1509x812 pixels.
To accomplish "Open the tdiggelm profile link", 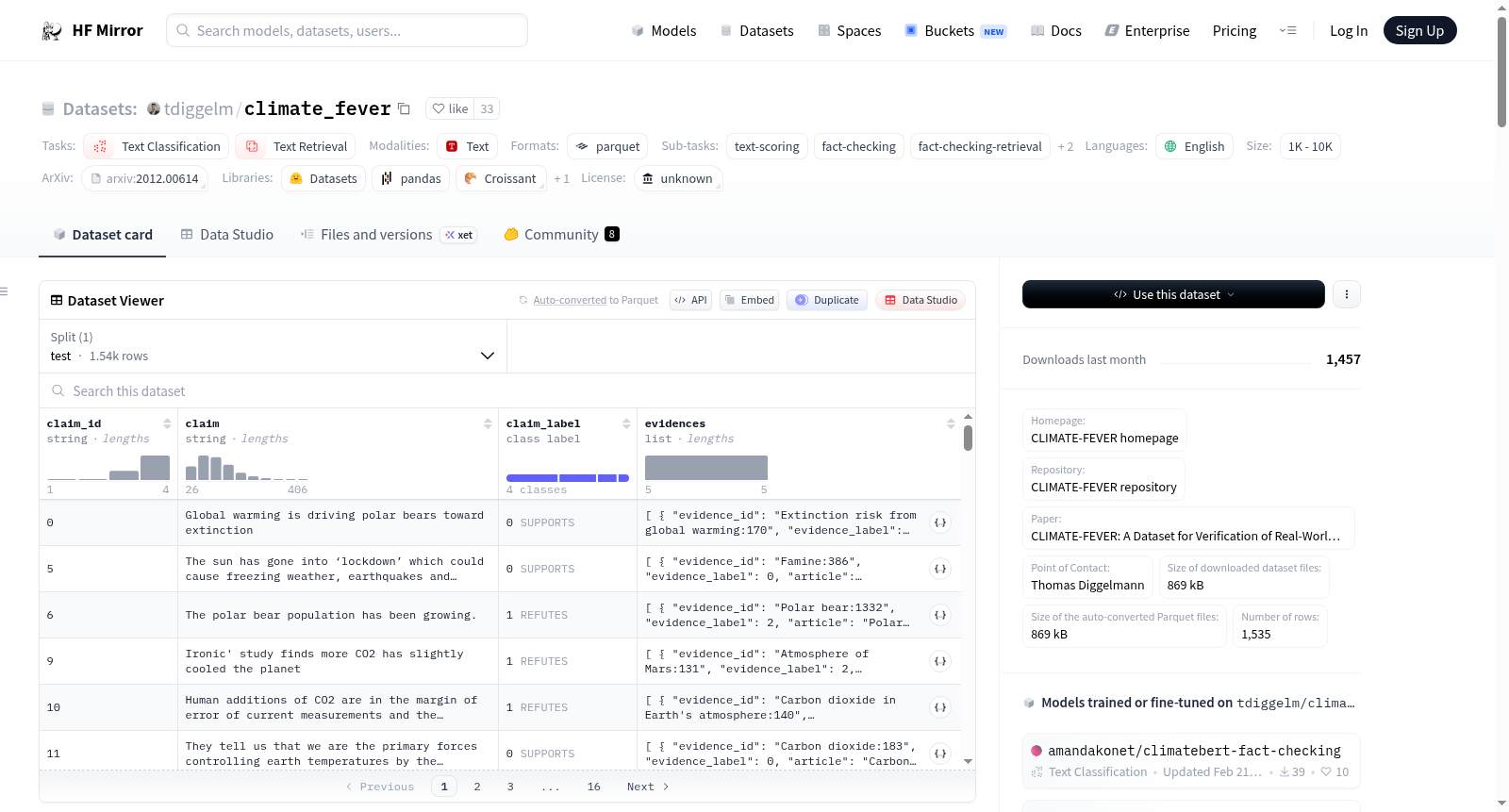I will pos(198,108).
